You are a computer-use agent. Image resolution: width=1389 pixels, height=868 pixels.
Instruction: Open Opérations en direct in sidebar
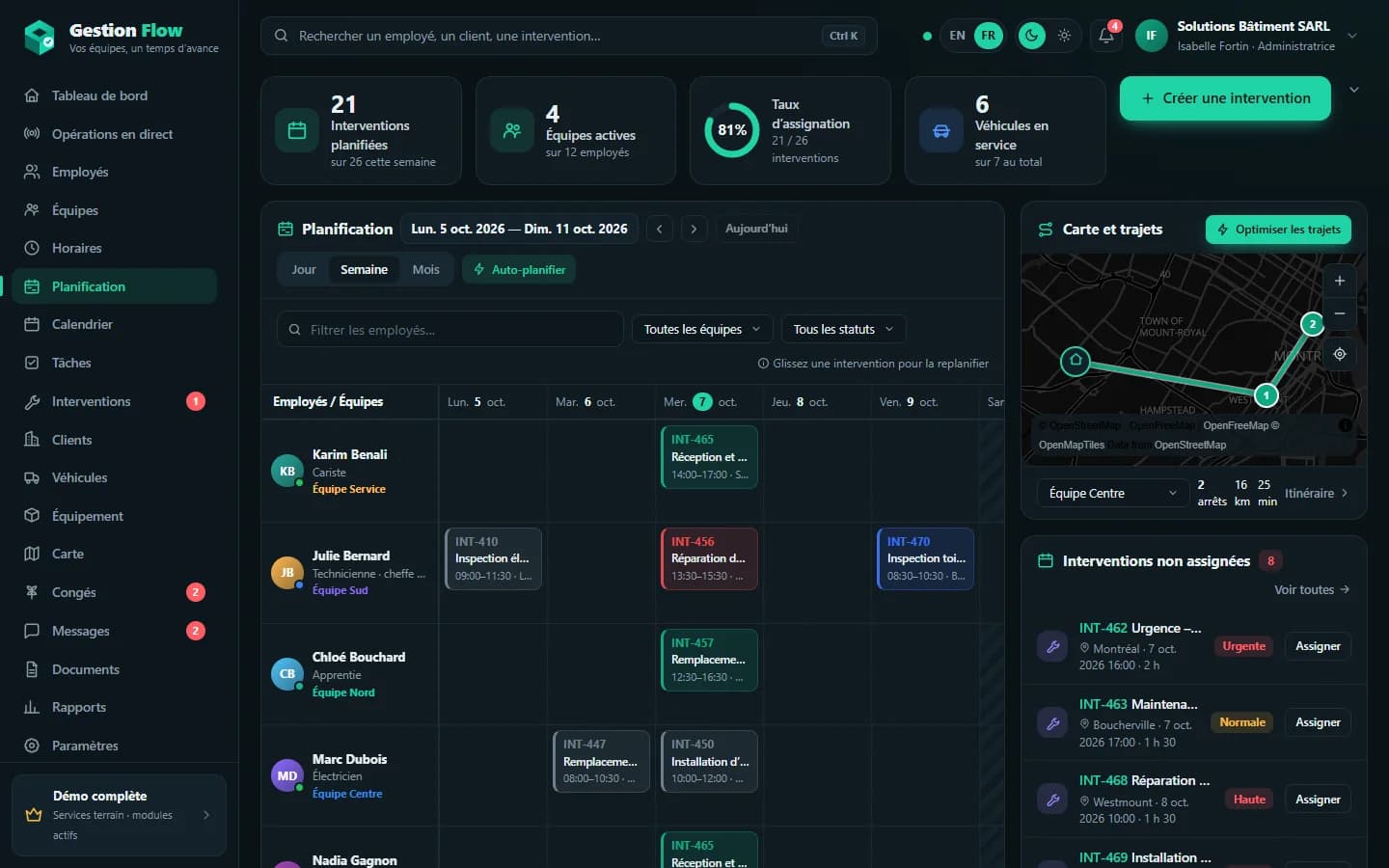[x=115, y=134]
